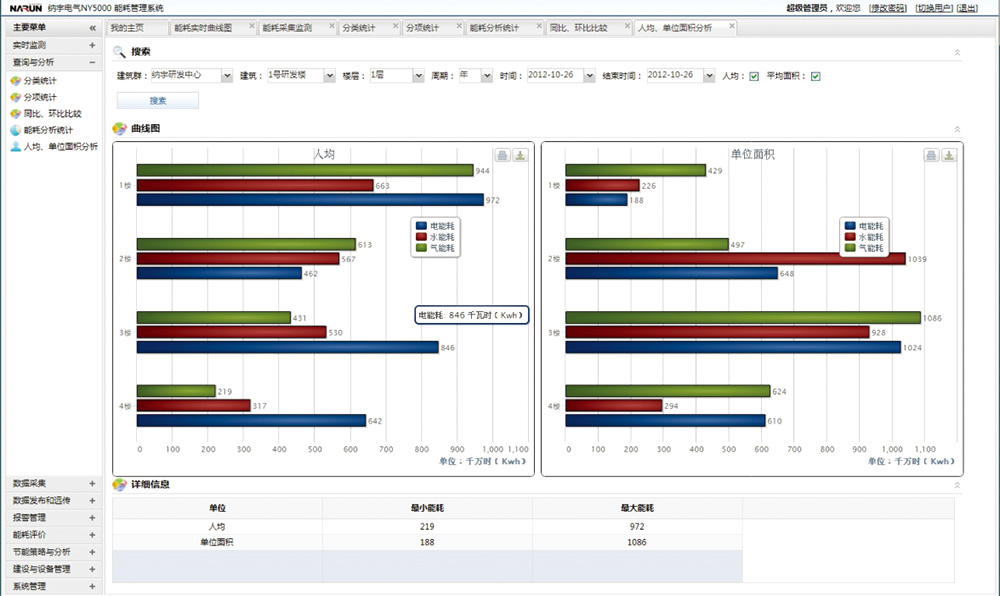Viewport: 1000px width, 596px height.
Task: Collapse the 曲线图 panel
Action: pos(957,129)
